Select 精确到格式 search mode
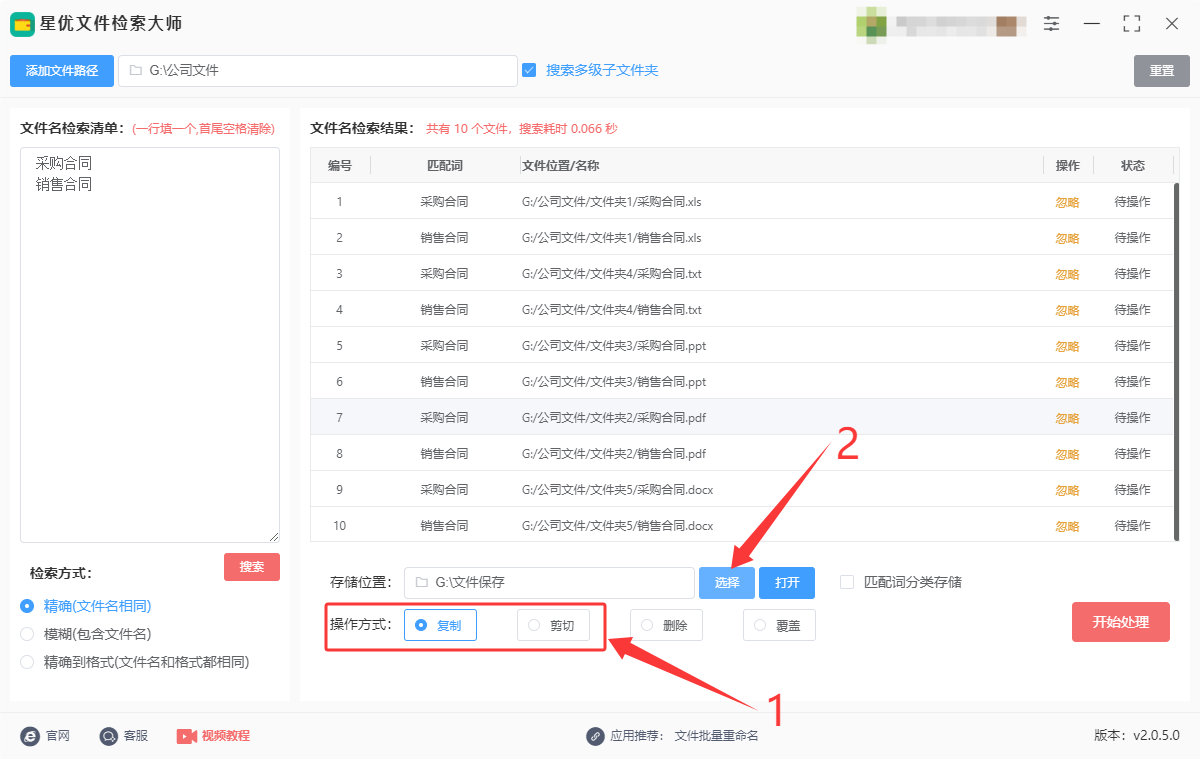The height and width of the screenshot is (760, 1200). tap(27, 662)
